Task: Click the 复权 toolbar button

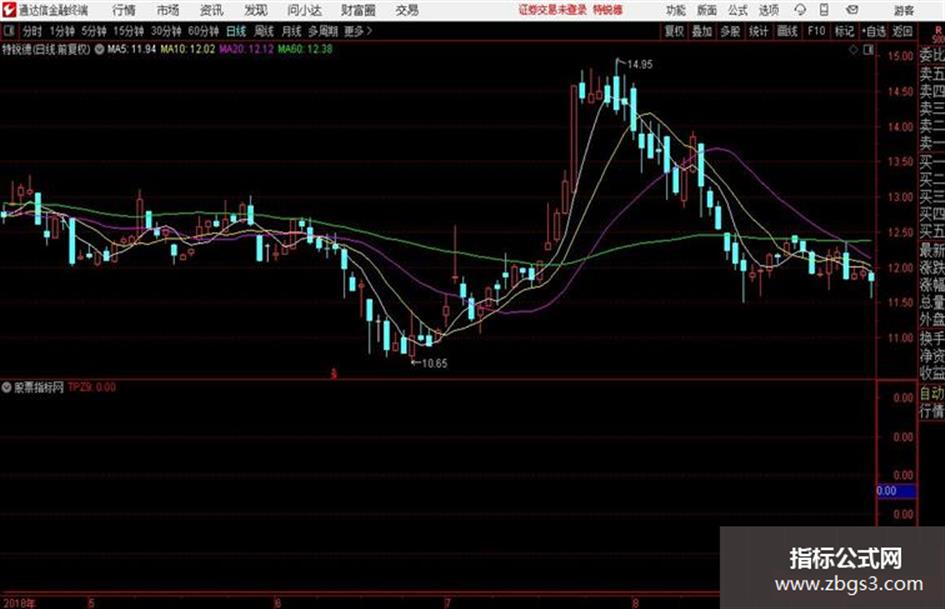Action: [x=674, y=31]
